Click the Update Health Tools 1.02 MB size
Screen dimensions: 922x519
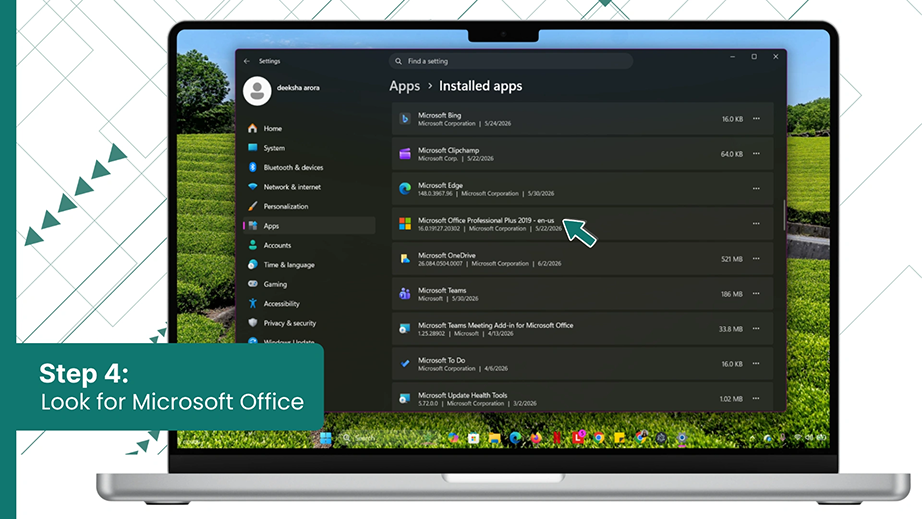click(731, 399)
